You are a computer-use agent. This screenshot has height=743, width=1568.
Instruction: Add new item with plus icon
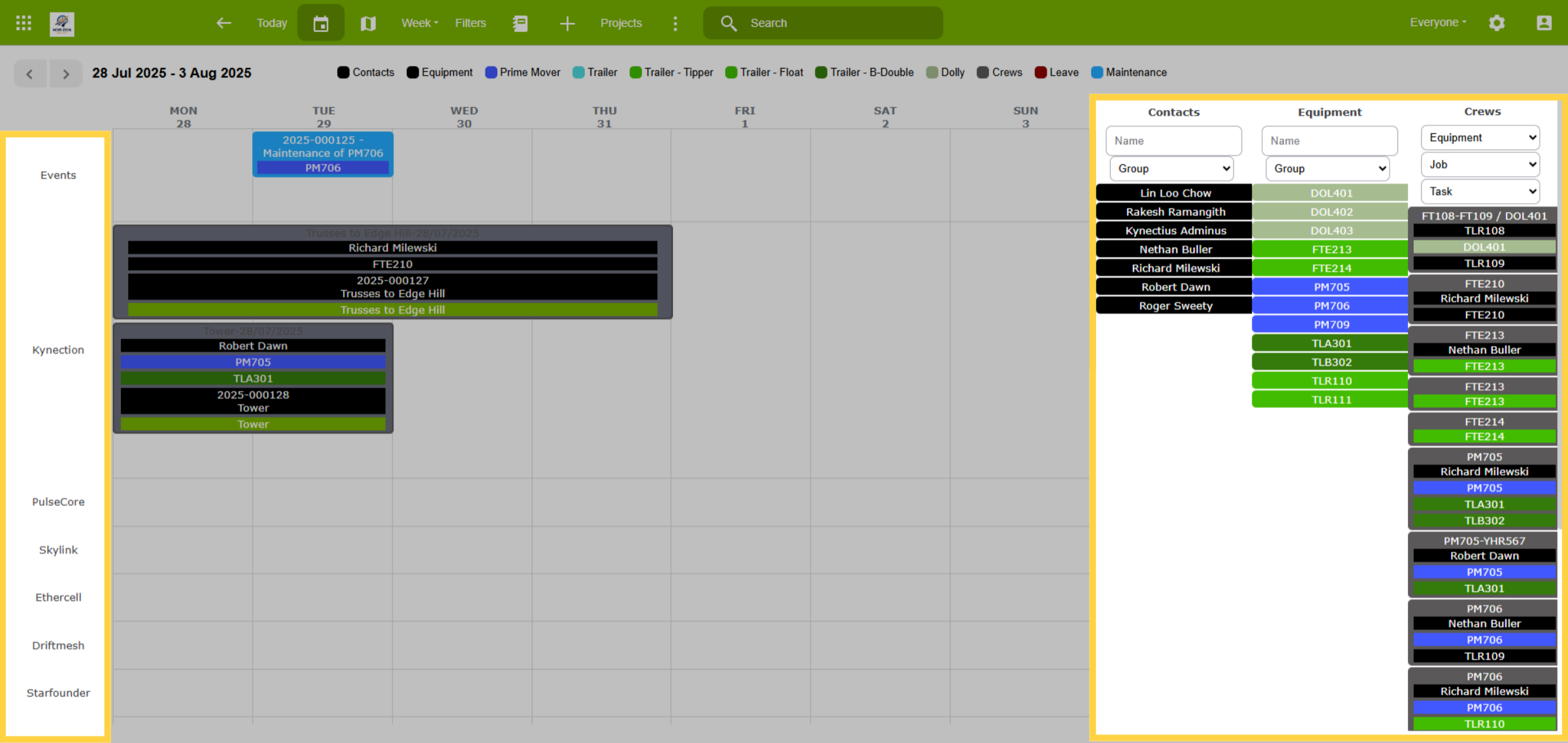(567, 23)
